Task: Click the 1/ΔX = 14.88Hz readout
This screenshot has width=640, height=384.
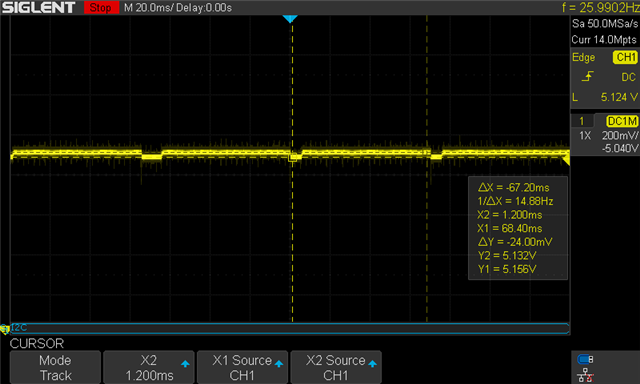Action: [x=515, y=201]
